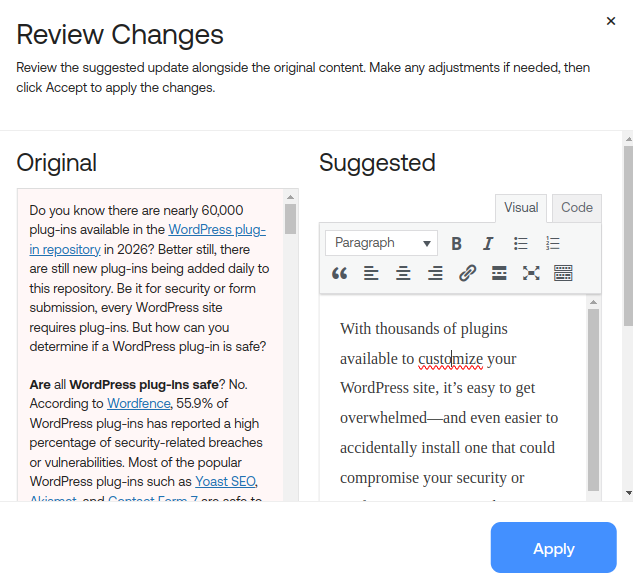633x580 pixels.
Task: Switch to the Visual tab
Action: (521, 208)
